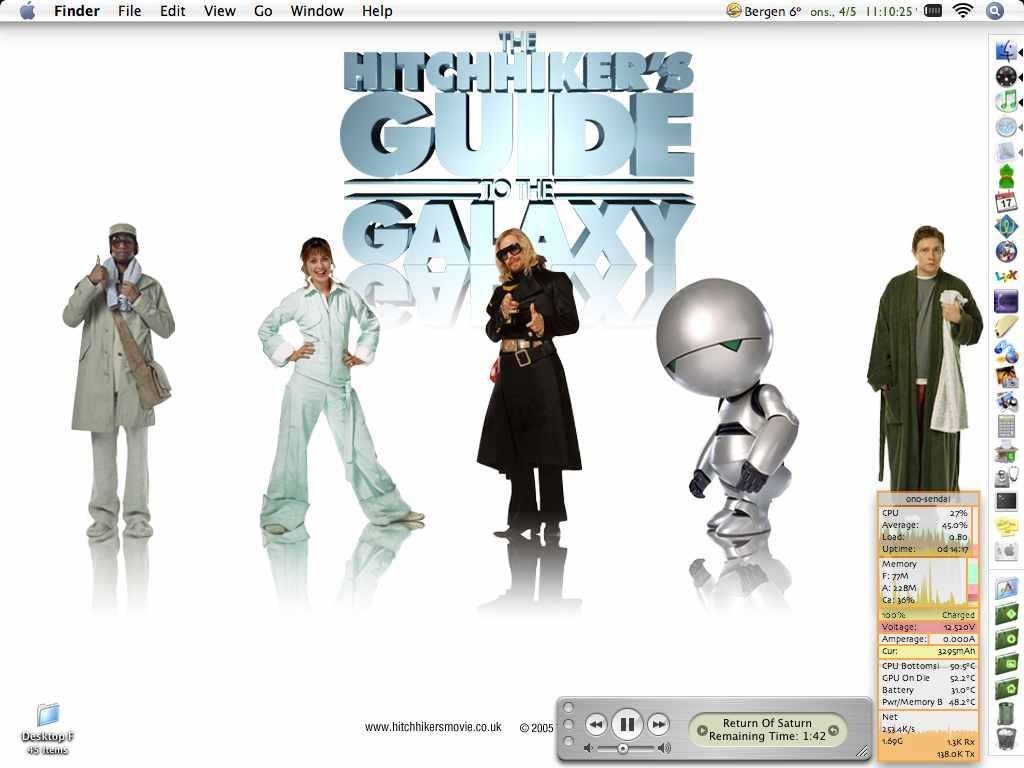Open the File menu

pyautogui.click(x=129, y=11)
